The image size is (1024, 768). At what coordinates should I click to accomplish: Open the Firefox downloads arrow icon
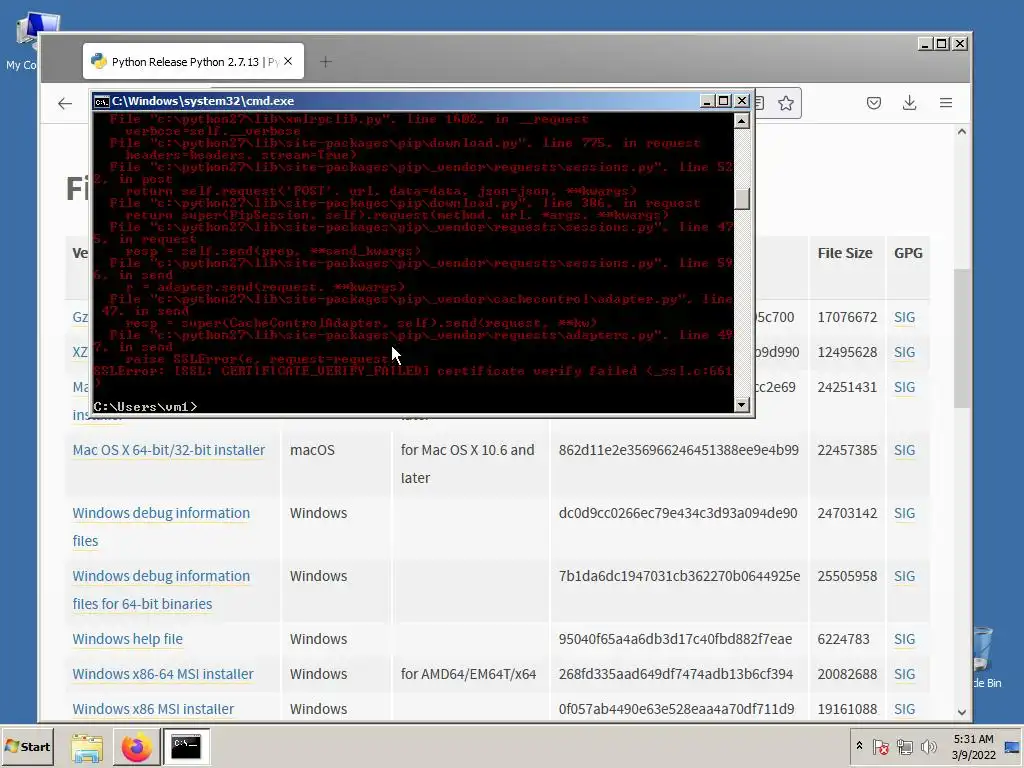coord(909,103)
